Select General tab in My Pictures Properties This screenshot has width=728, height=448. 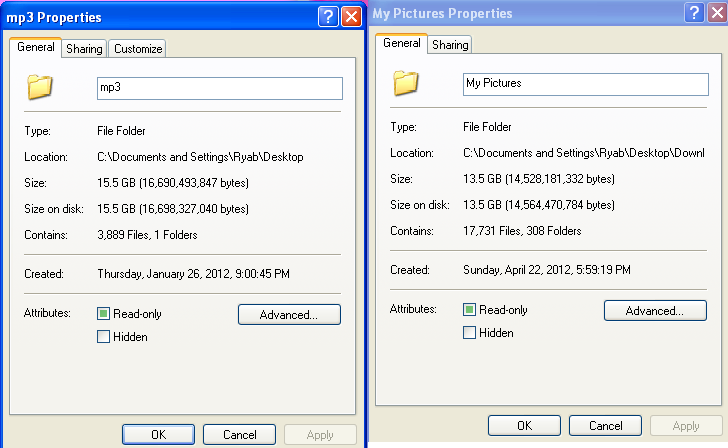402,44
